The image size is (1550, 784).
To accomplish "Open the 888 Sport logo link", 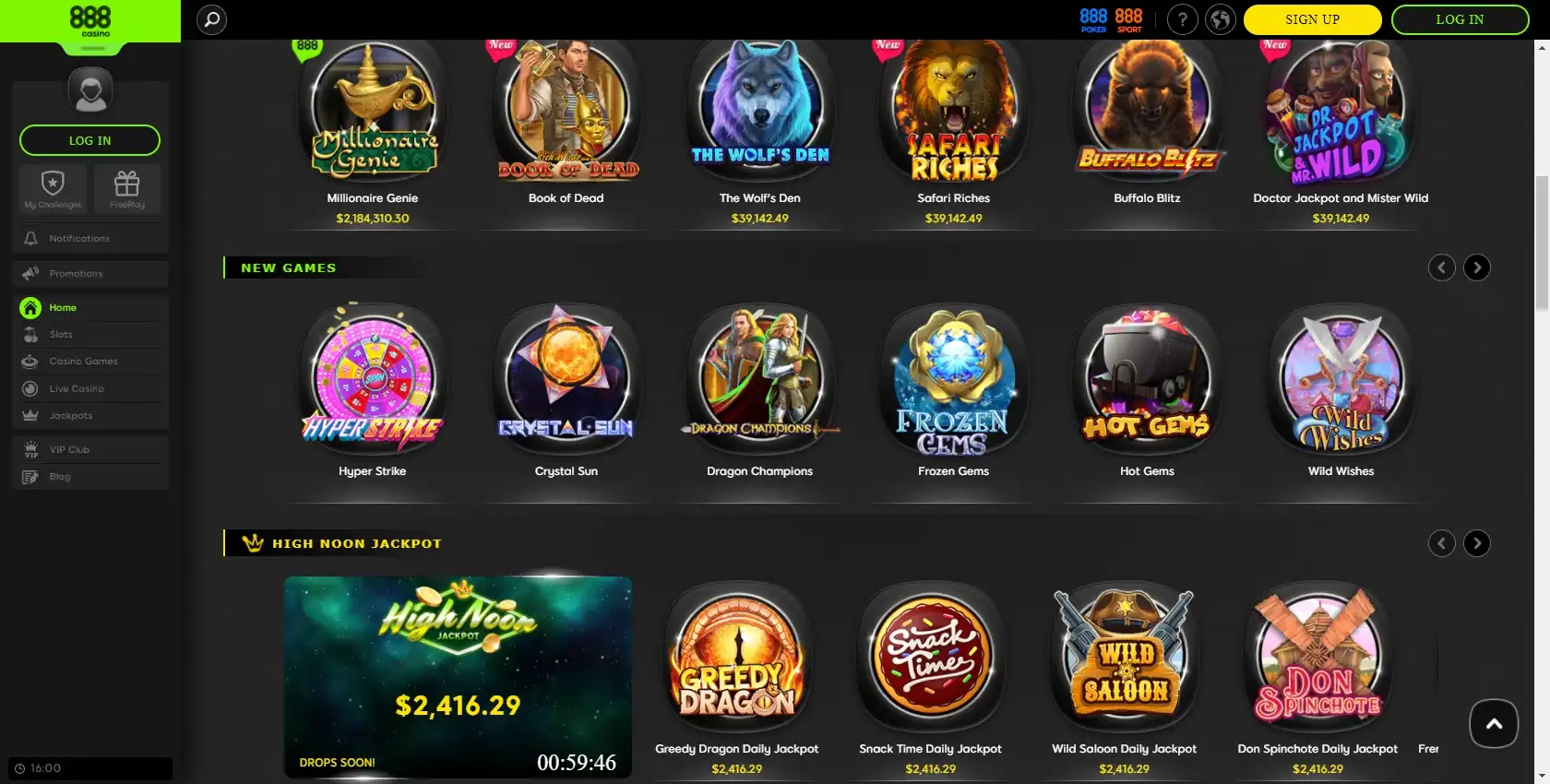I will (1129, 19).
